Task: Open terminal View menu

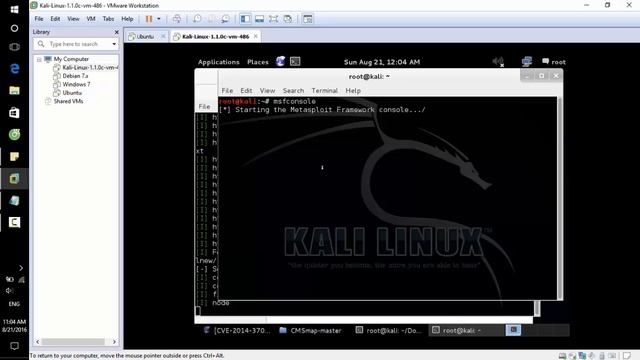Action: tap(267, 91)
